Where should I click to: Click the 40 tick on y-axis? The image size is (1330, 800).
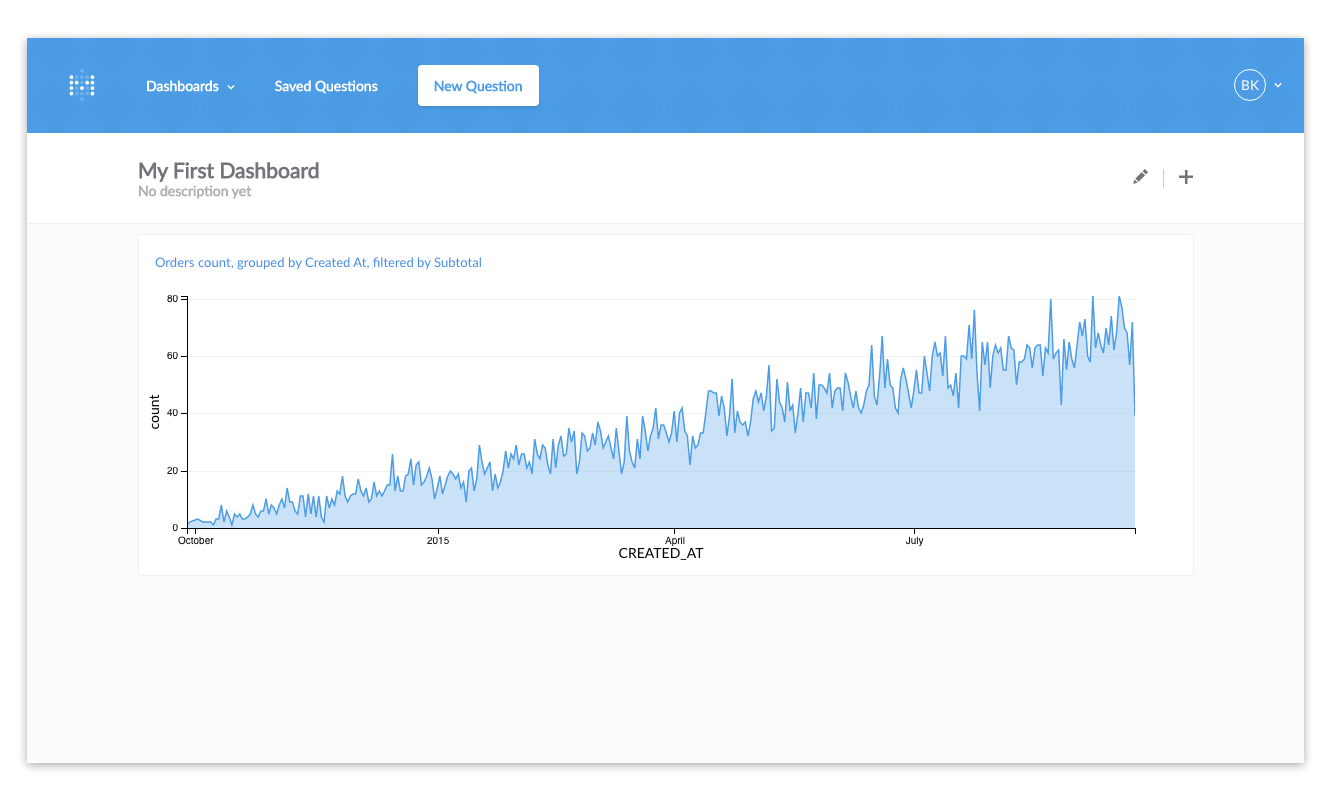172,413
